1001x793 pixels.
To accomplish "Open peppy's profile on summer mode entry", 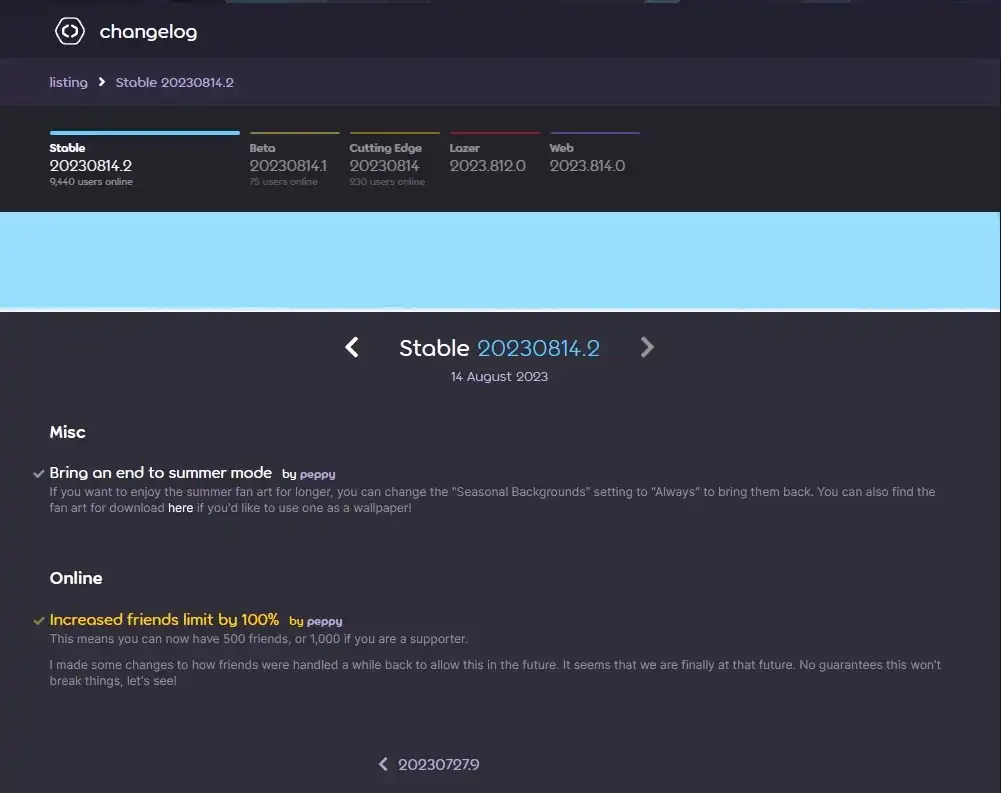I will [x=317, y=474].
